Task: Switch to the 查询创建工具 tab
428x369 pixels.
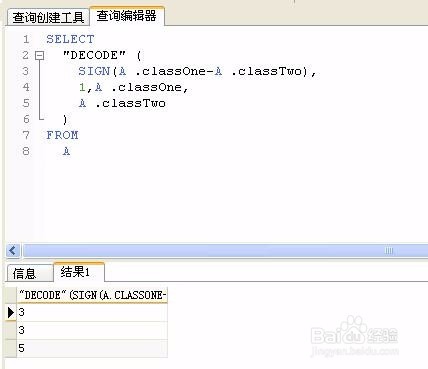Action: pos(48,17)
